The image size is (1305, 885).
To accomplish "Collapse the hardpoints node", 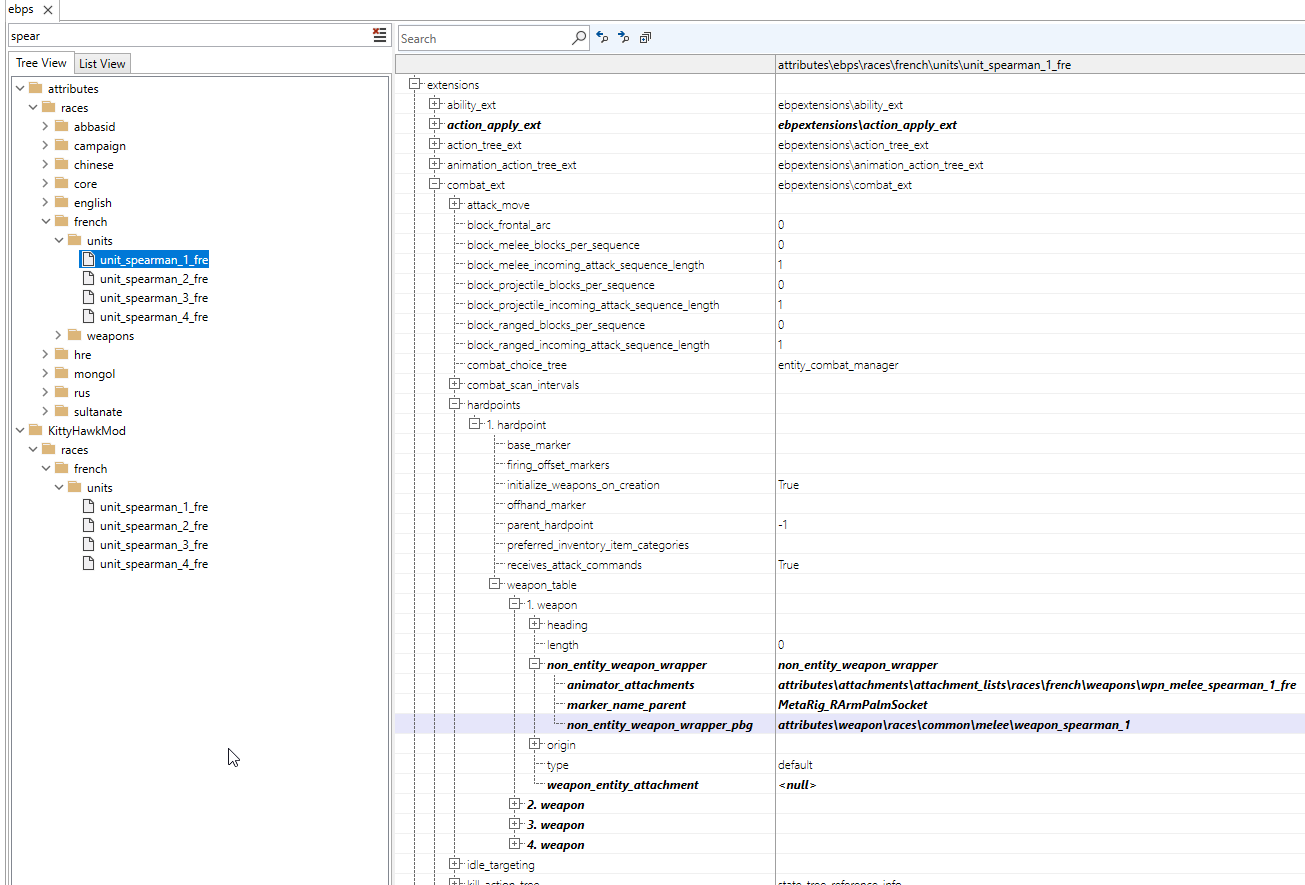I will (x=455, y=404).
